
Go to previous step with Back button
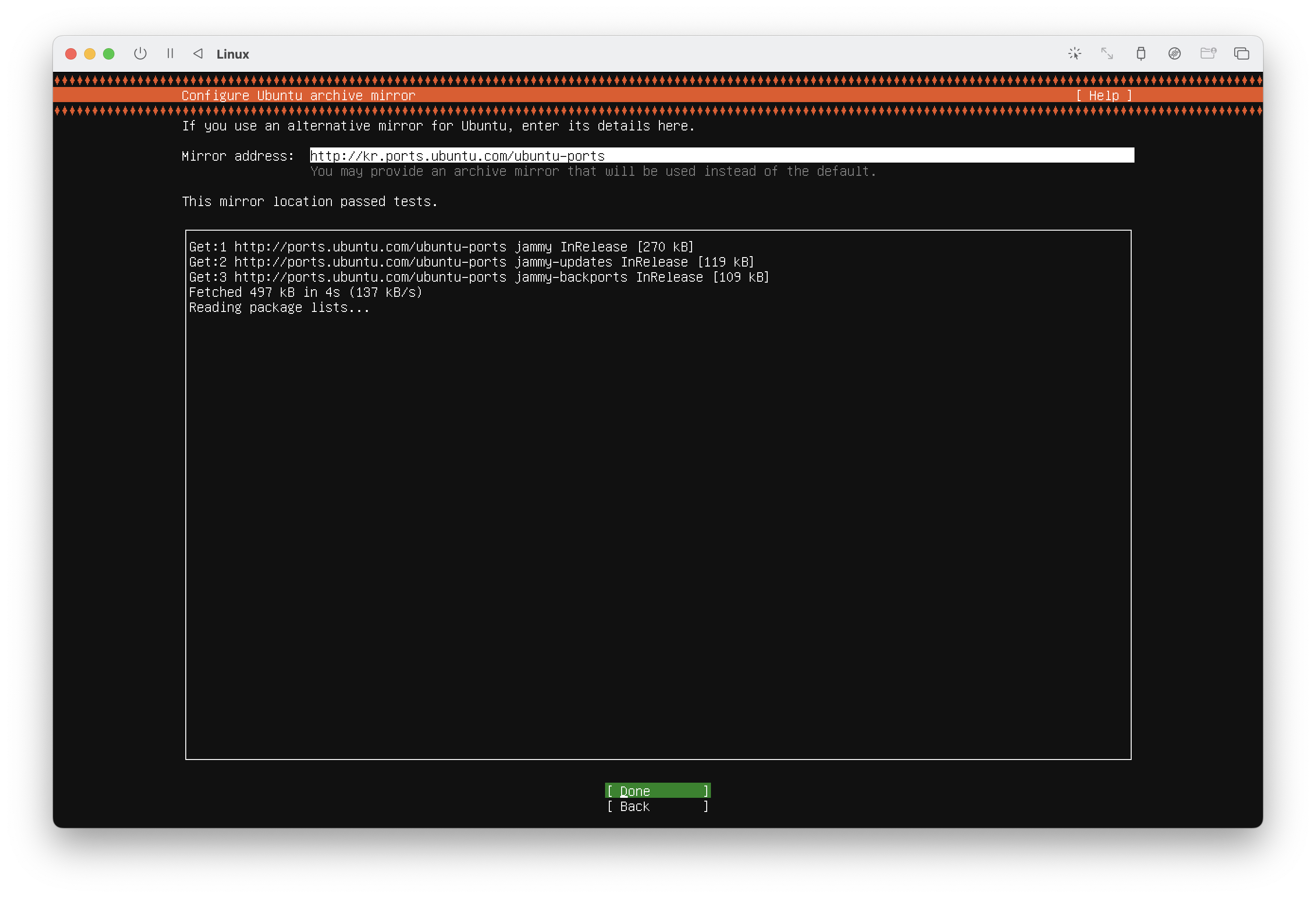[658, 806]
